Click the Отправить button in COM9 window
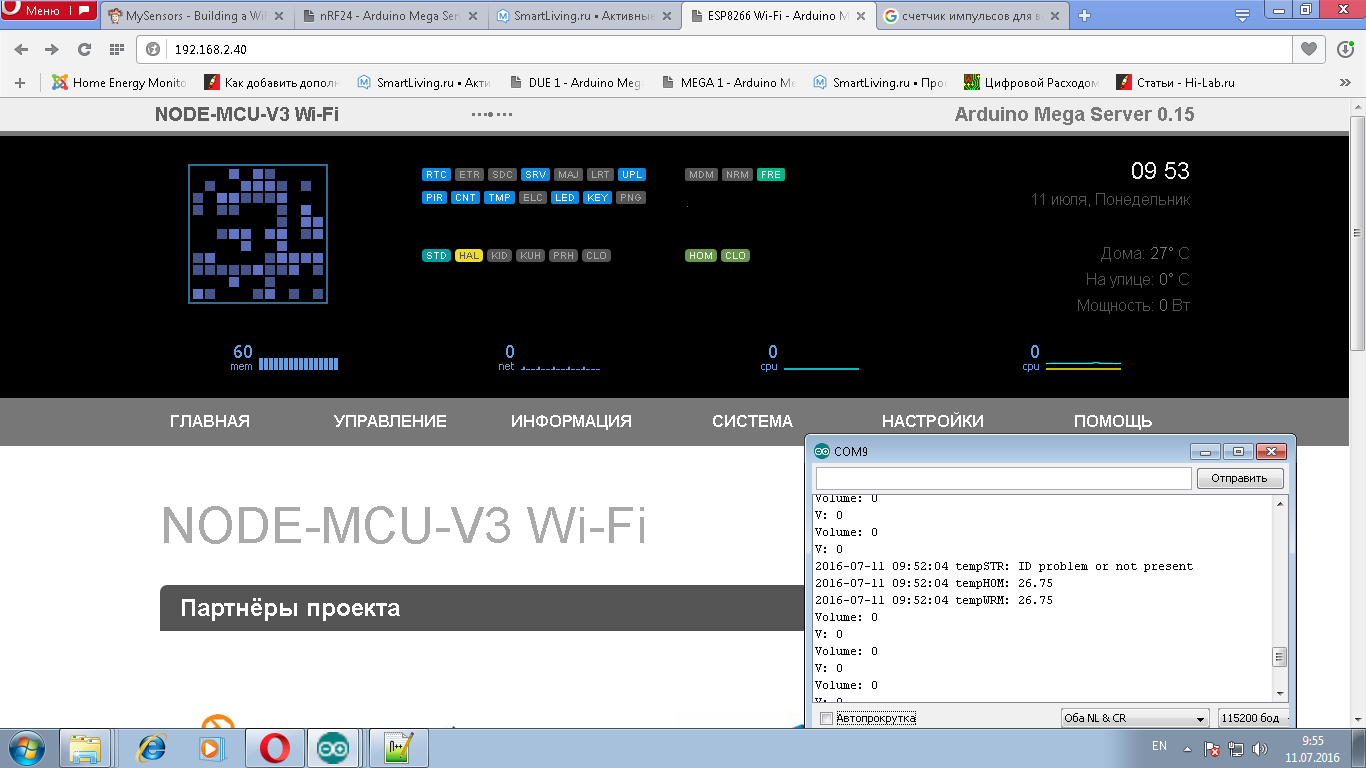 click(x=1240, y=478)
